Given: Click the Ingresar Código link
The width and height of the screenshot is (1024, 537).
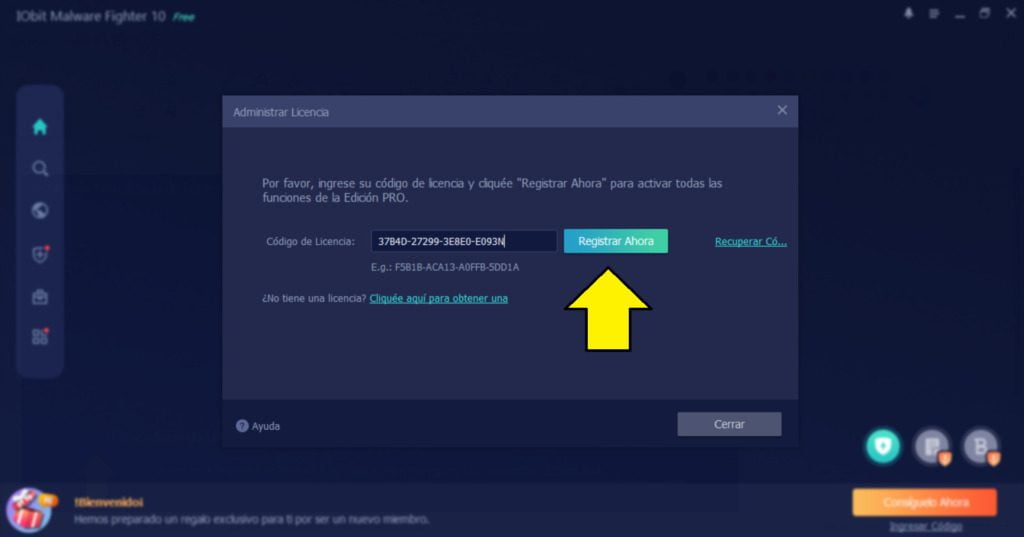Looking at the screenshot, I should tap(926, 527).
